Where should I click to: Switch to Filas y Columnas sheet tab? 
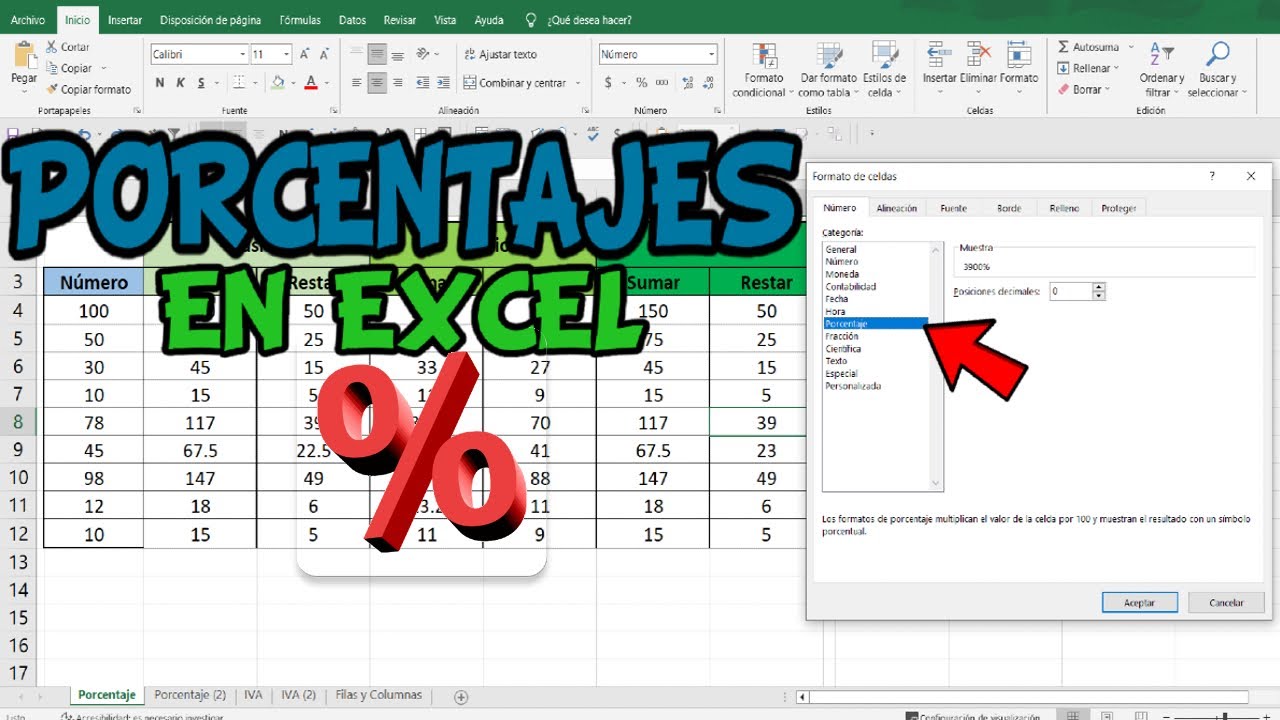click(x=378, y=695)
